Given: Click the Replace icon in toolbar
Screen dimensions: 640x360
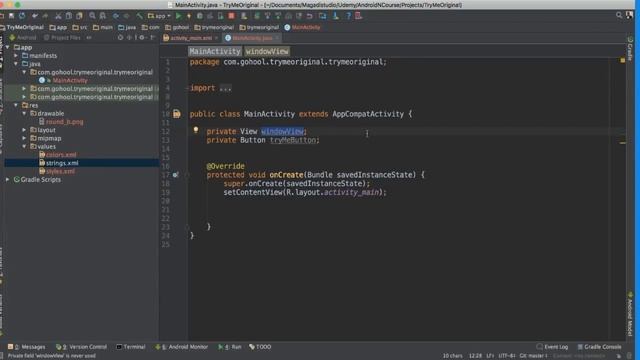Looking at the screenshot, I should [x=103, y=16].
